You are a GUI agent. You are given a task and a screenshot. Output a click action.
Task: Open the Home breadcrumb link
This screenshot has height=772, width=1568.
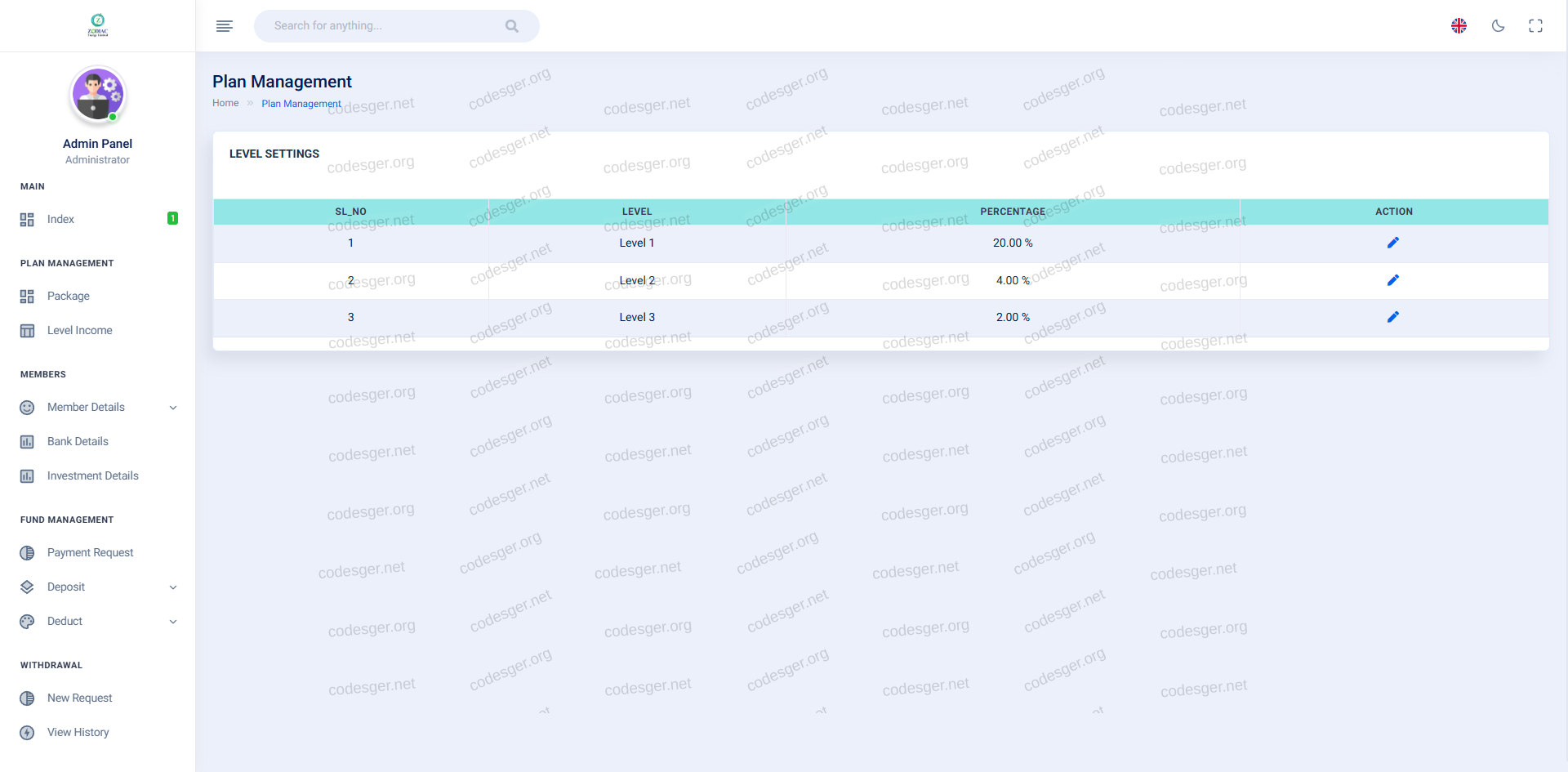[x=225, y=103]
